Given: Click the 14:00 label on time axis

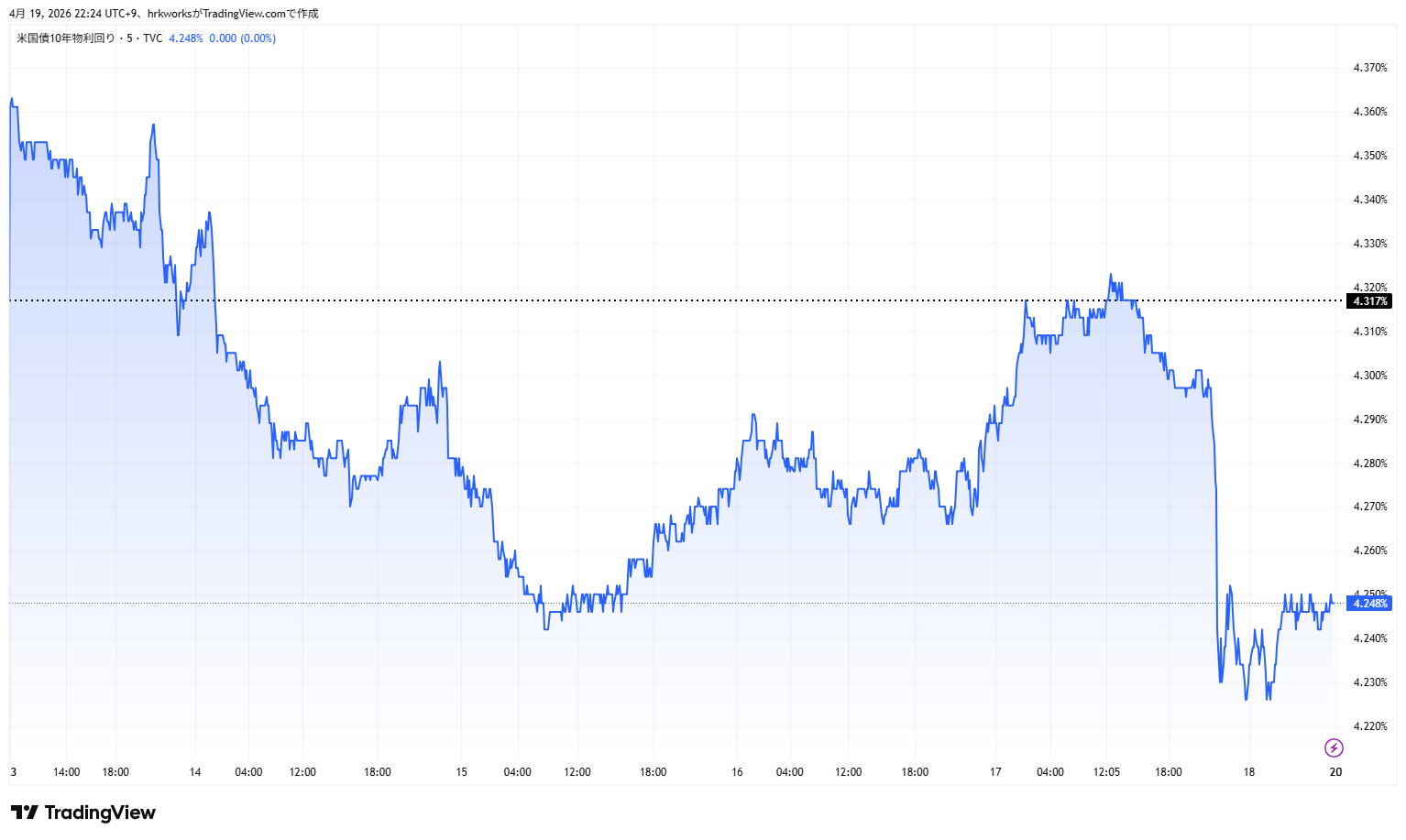Looking at the screenshot, I should [x=66, y=772].
